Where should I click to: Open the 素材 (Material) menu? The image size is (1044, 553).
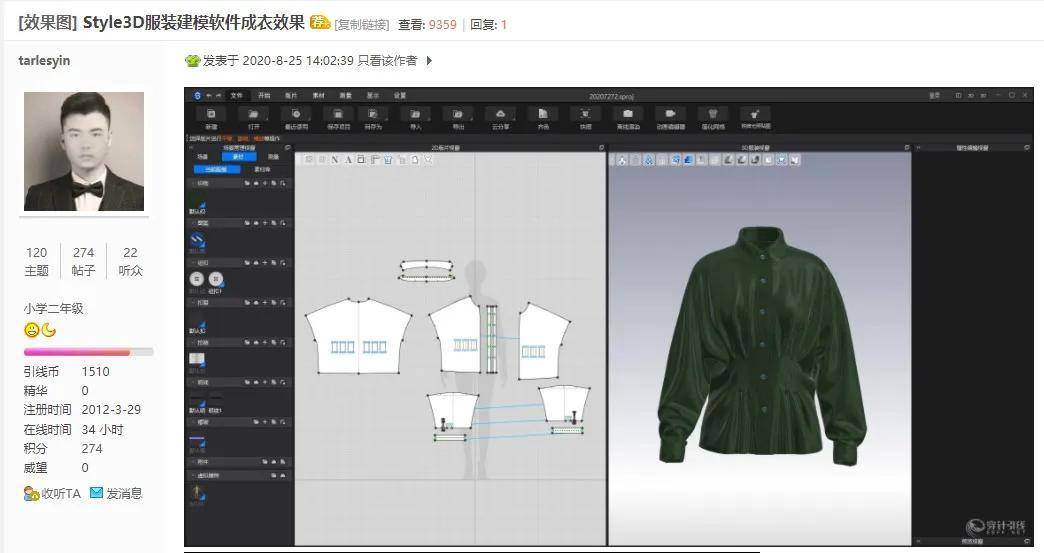[318, 96]
